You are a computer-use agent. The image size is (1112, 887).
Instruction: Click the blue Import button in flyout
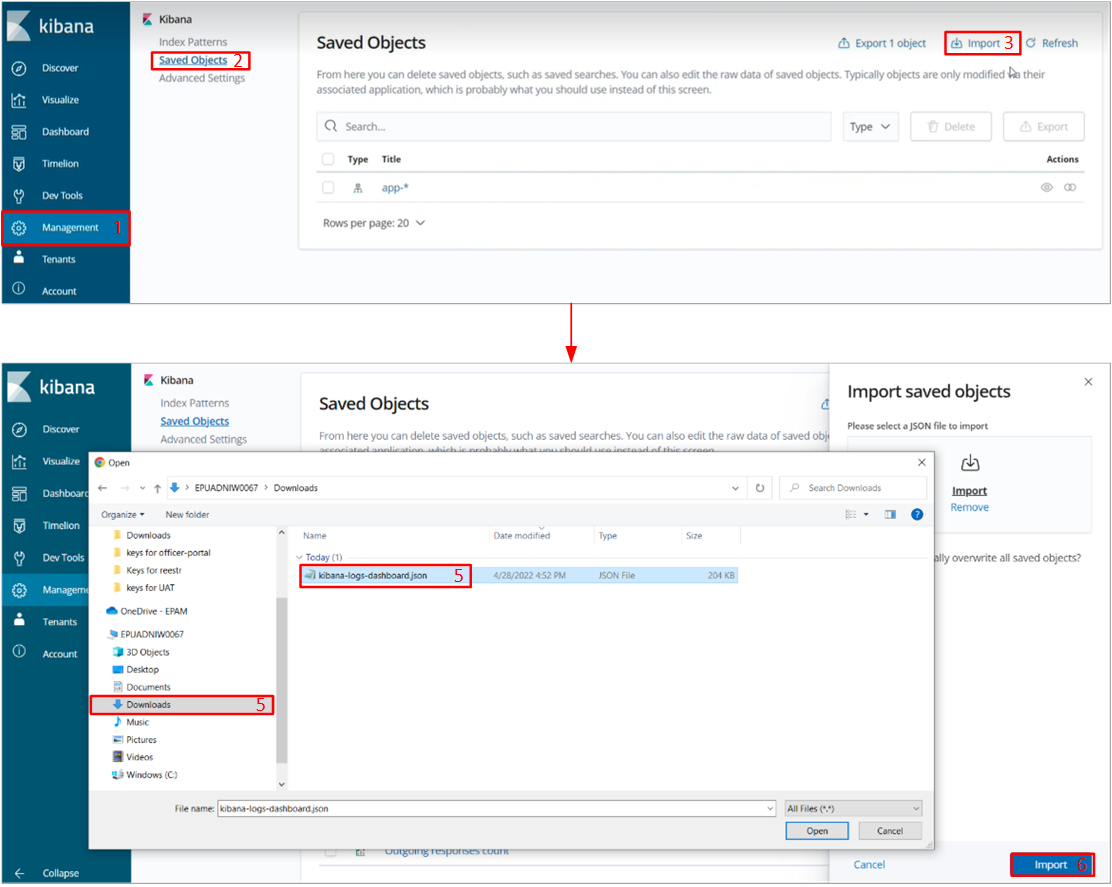point(1050,866)
